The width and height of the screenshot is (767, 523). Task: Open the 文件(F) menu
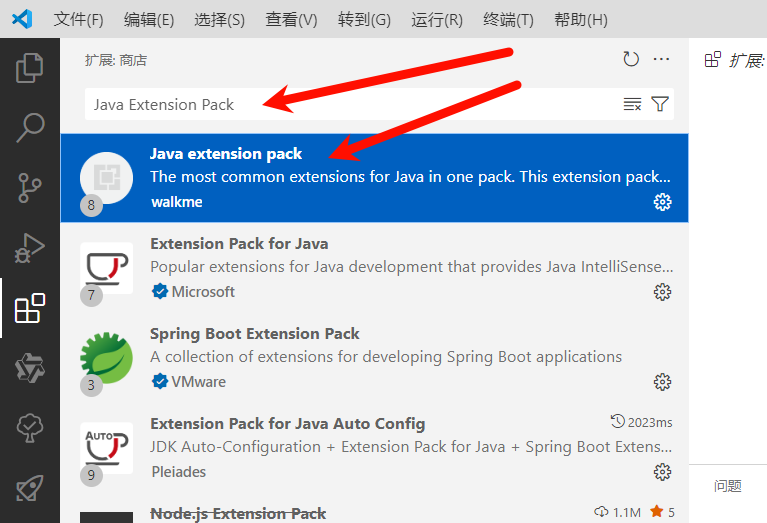pyautogui.click(x=78, y=20)
